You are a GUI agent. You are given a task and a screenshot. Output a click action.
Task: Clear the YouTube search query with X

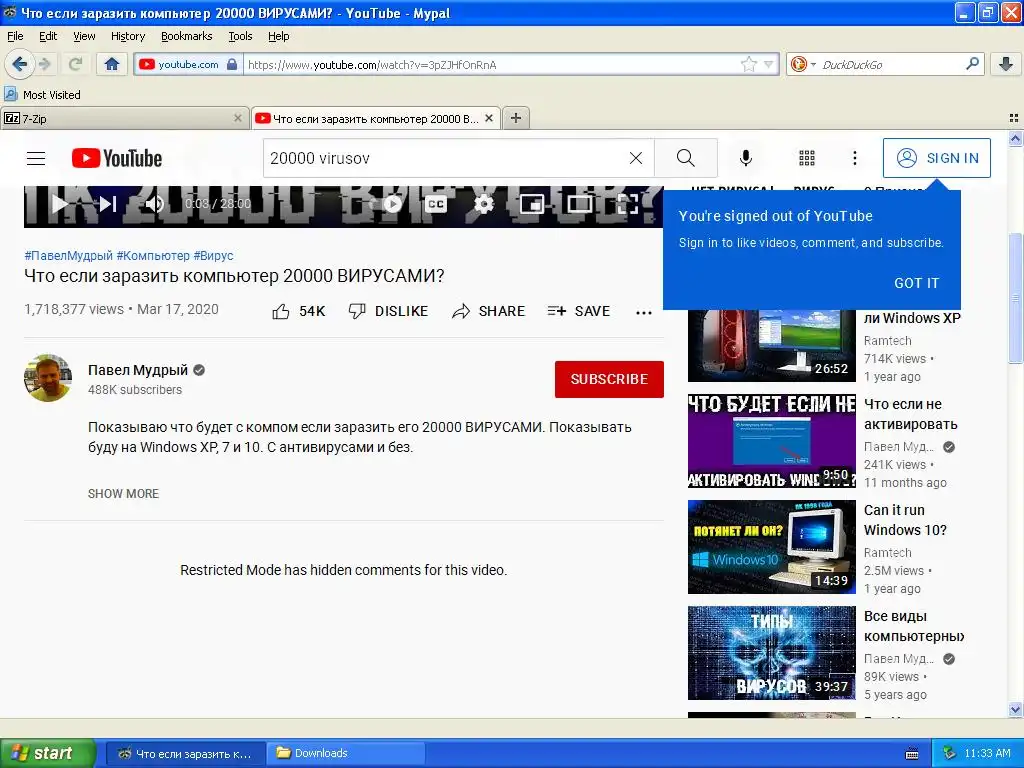635,158
